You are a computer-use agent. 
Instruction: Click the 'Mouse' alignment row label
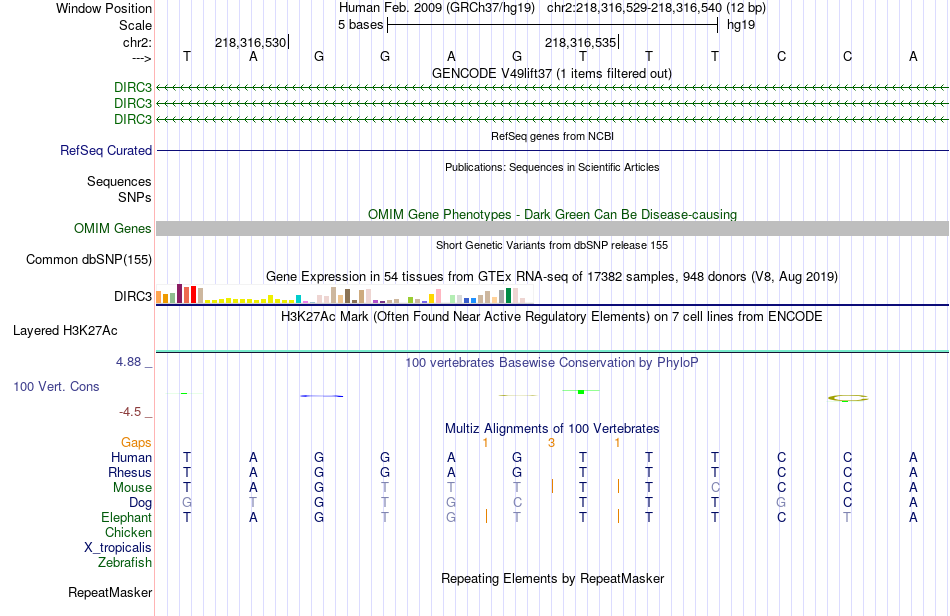[132, 488]
